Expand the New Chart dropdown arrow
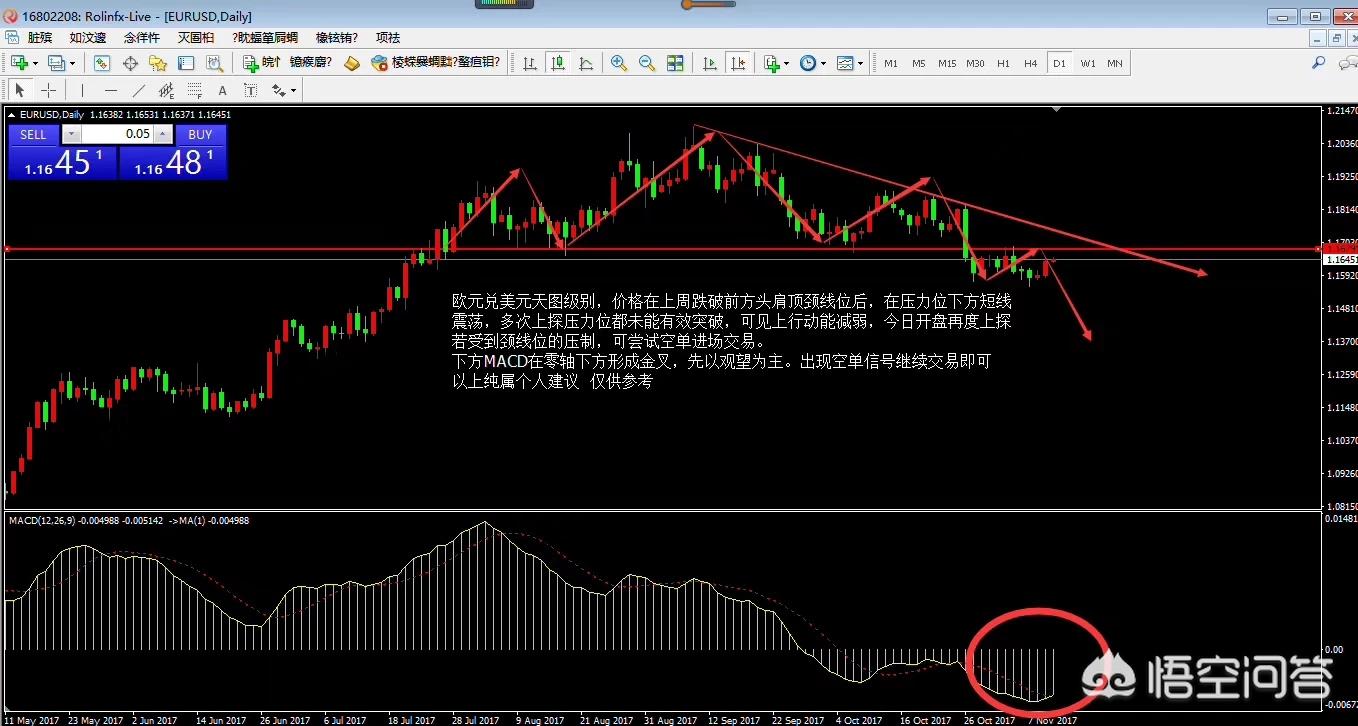1358x726 pixels. [35, 63]
